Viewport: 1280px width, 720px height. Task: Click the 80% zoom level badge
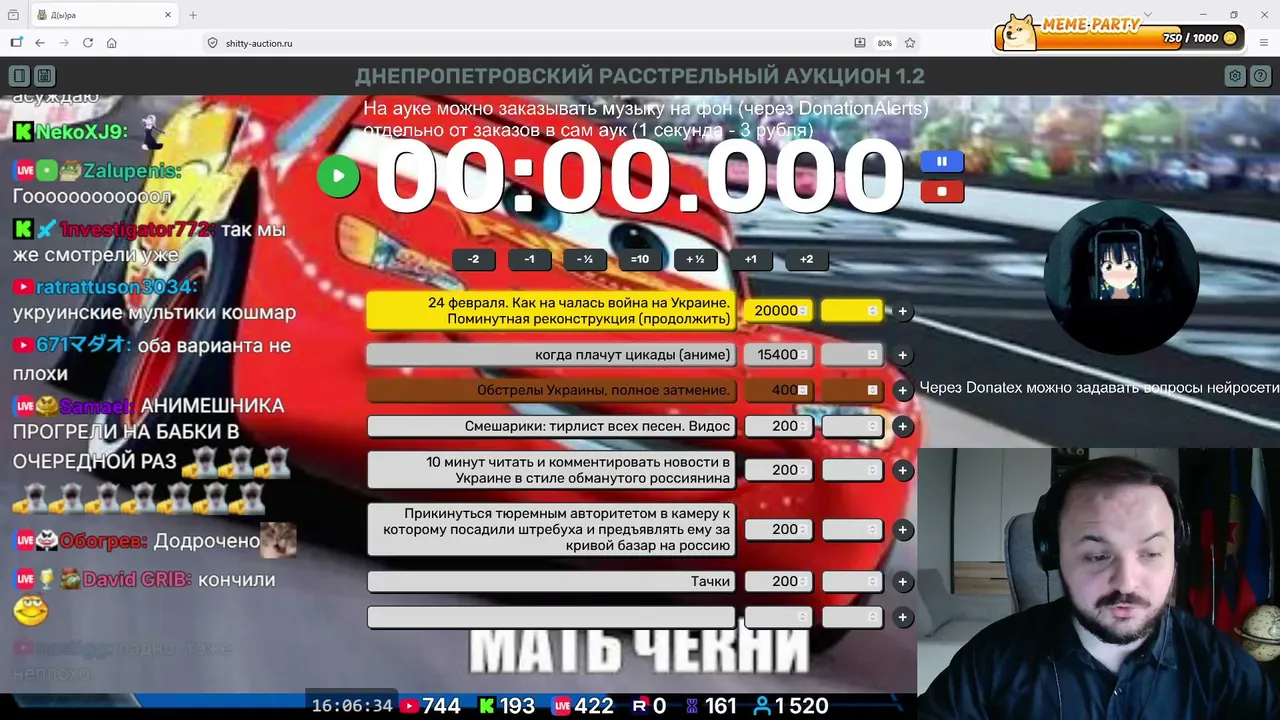(x=884, y=43)
